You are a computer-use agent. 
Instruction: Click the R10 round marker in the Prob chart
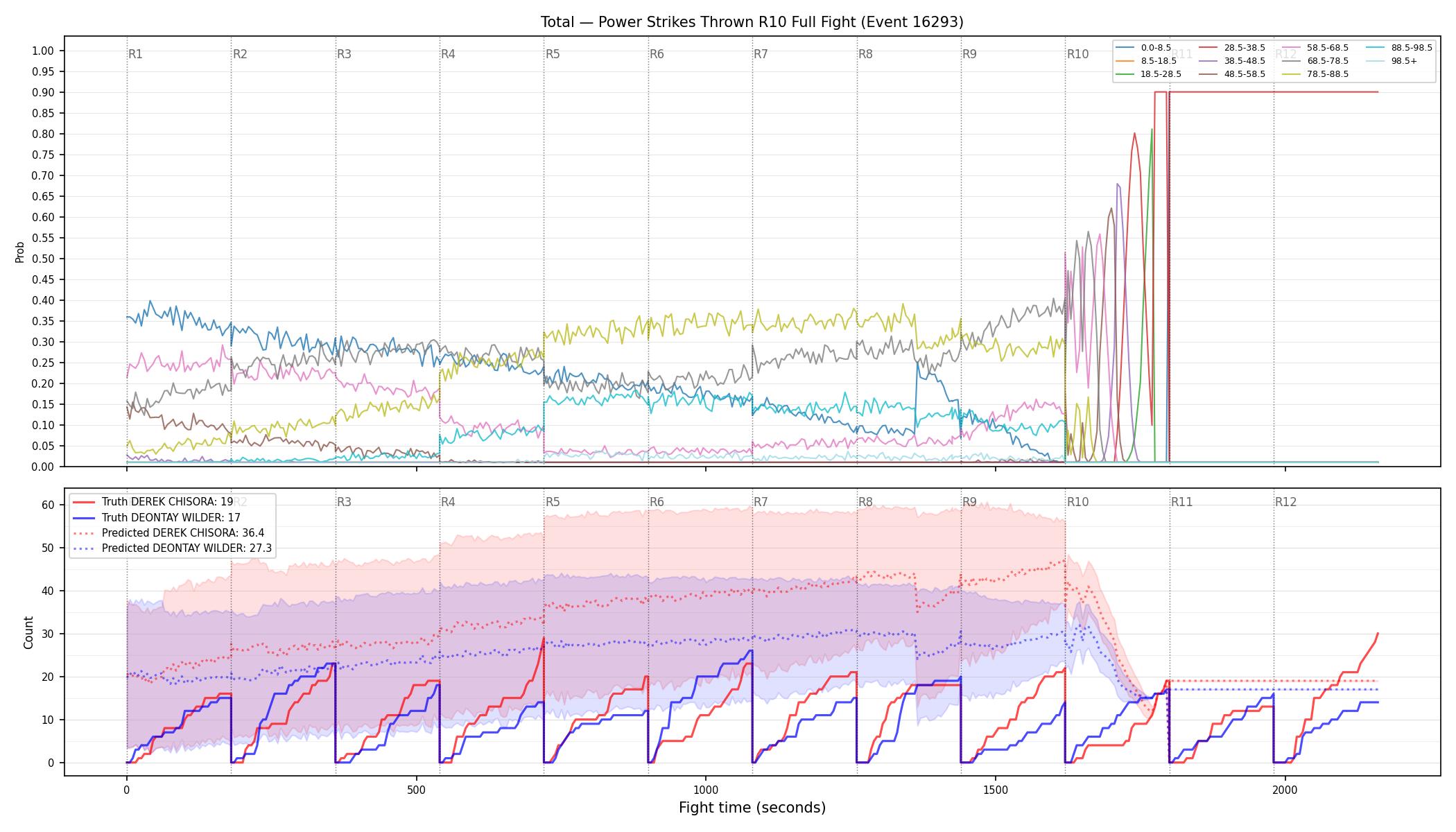[x=1077, y=54]
